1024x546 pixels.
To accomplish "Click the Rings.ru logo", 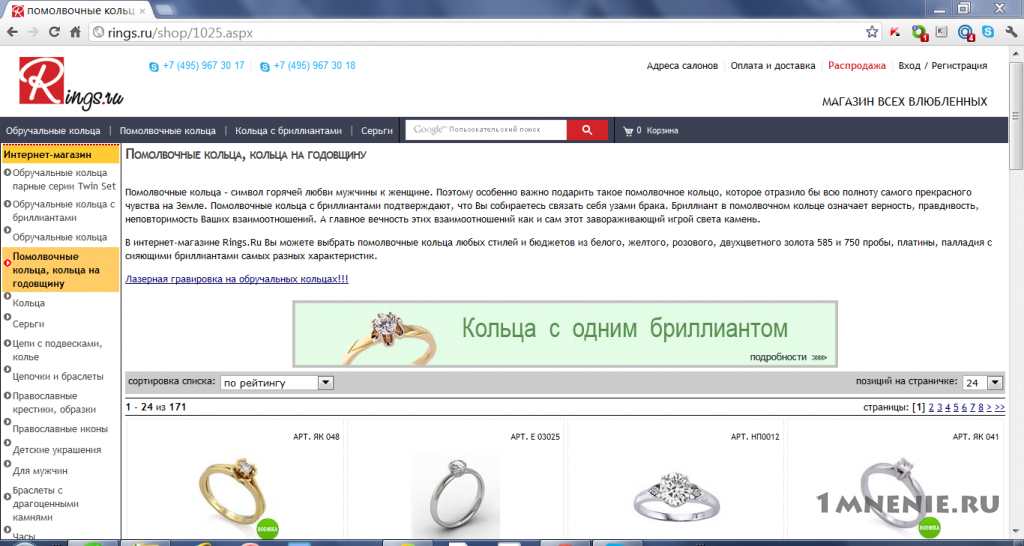I will 71,84.
